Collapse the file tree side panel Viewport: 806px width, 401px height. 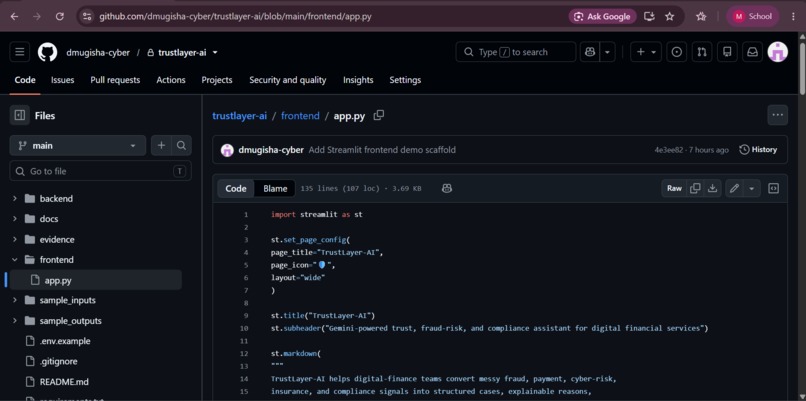(x=20, y=116)
